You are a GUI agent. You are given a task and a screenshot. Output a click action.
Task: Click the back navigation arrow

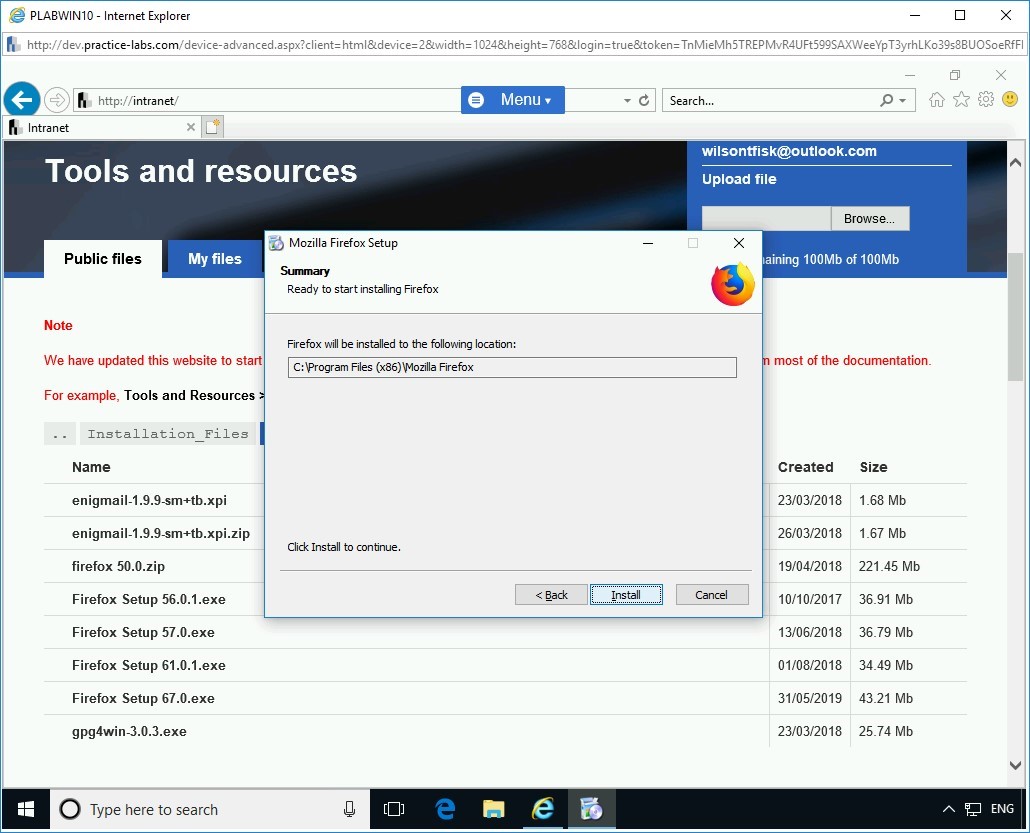pos(22,99)
